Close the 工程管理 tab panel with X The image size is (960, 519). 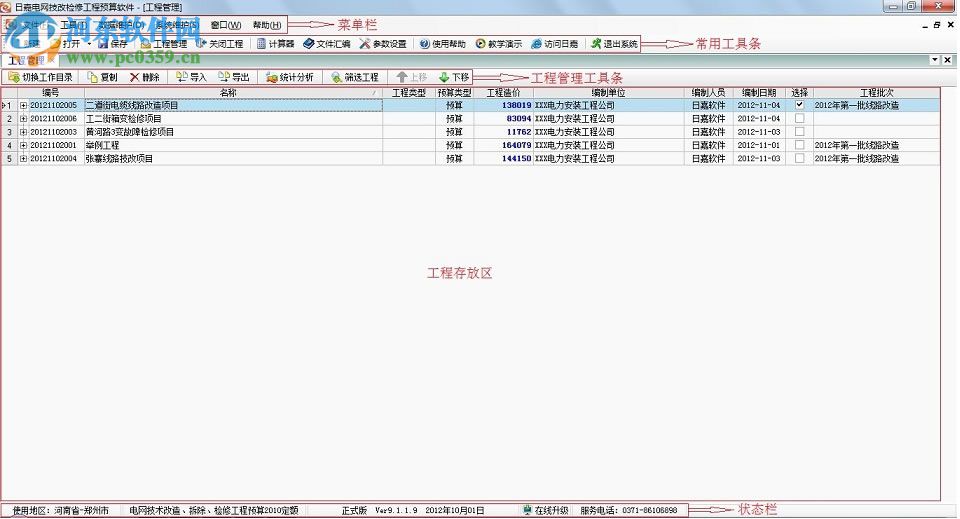pos(947,60)
